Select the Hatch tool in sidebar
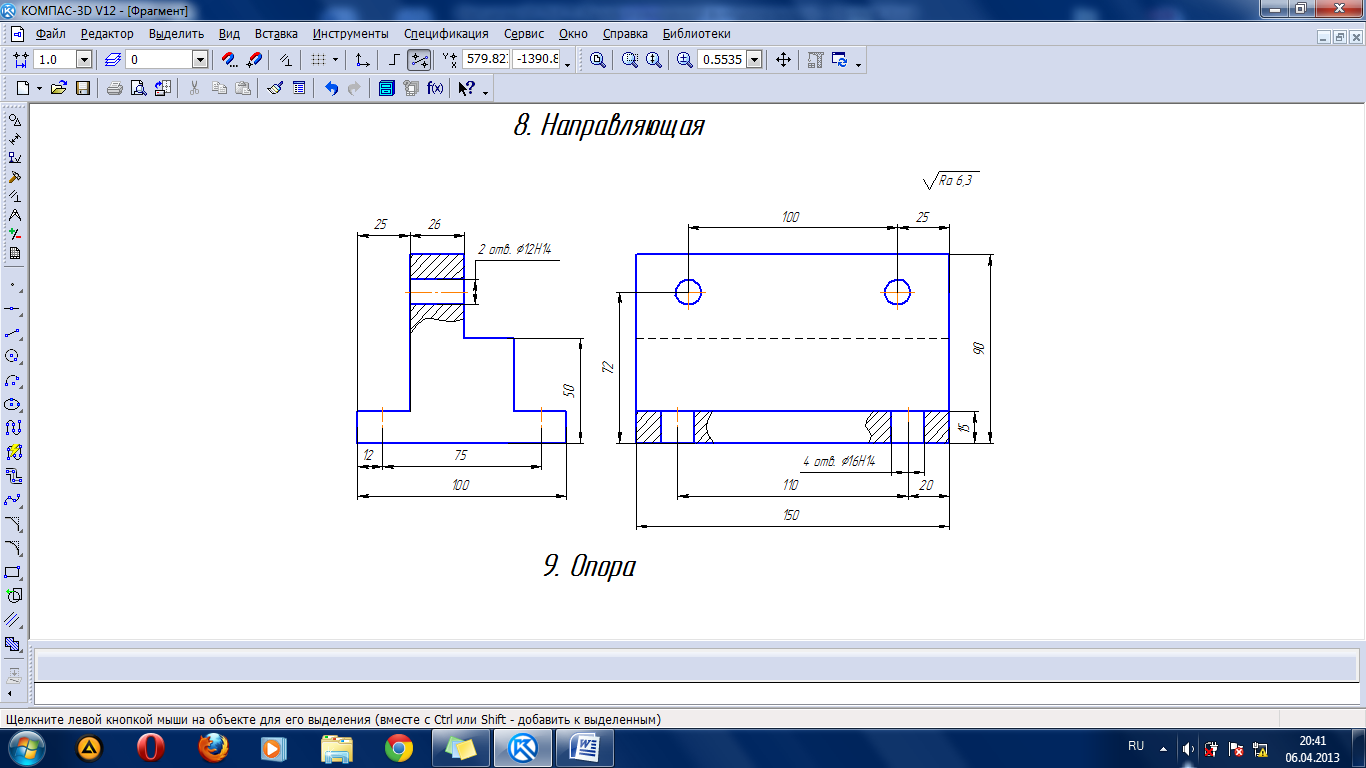1366x768 pixels. pyautogui.click(x=14, y=644)
